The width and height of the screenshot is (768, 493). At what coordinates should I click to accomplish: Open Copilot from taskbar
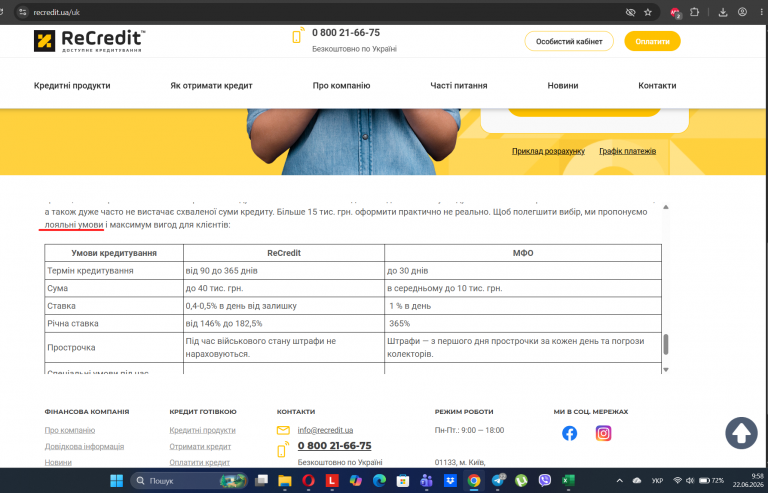point(356,481)
